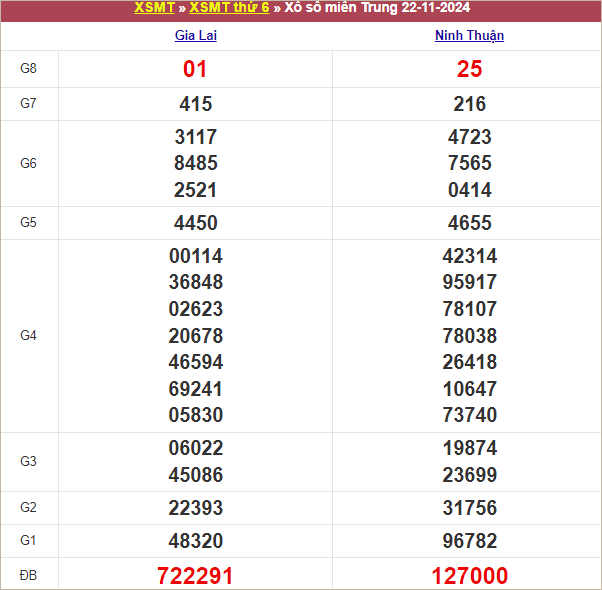
Task: Click Gia Lai G6 number 8485
Action: (x=195, y=163)
